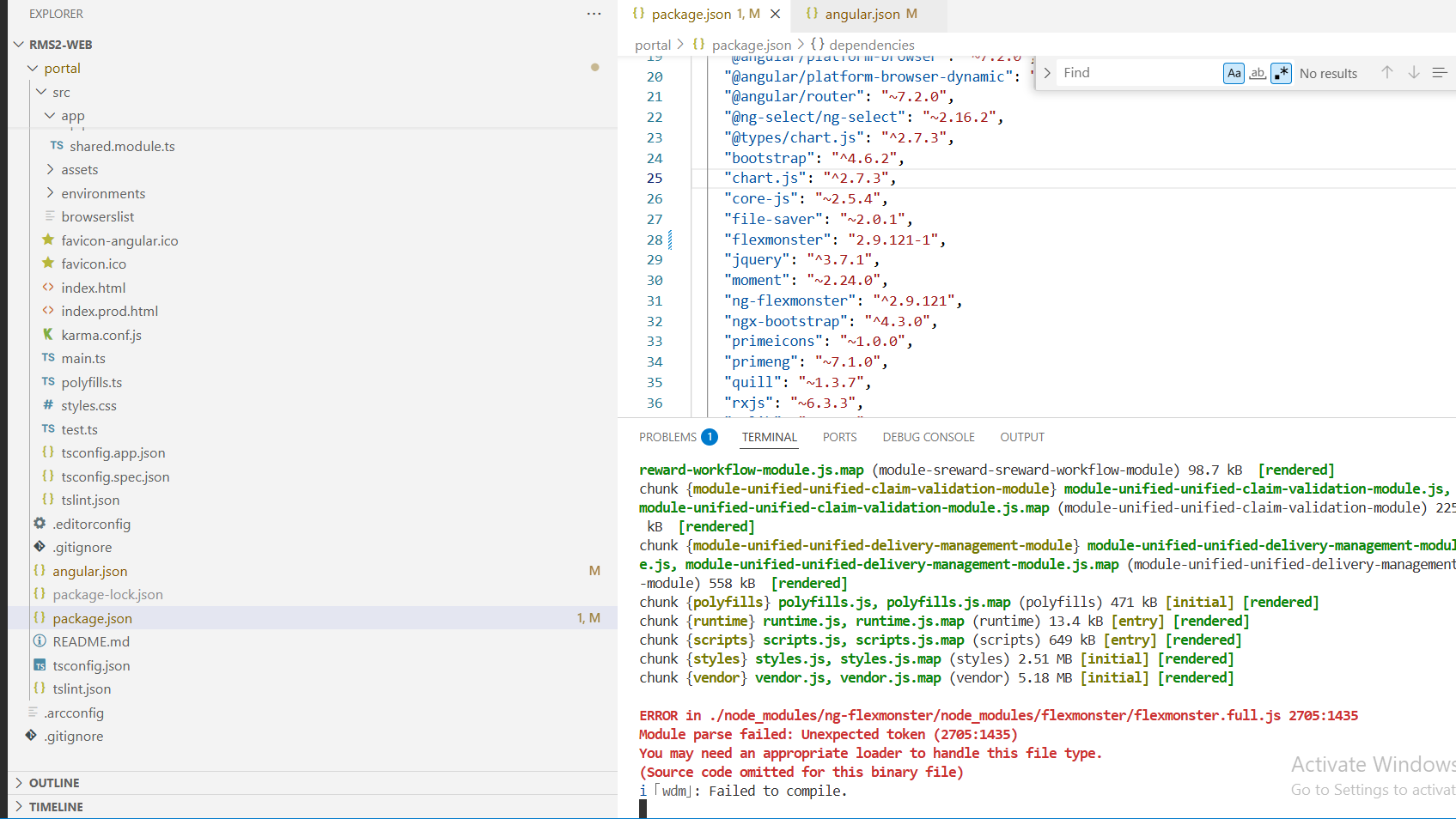Open README.md file in explorer
The width and height of the screenshot is (1456, 819).
[x=91, y=641]
